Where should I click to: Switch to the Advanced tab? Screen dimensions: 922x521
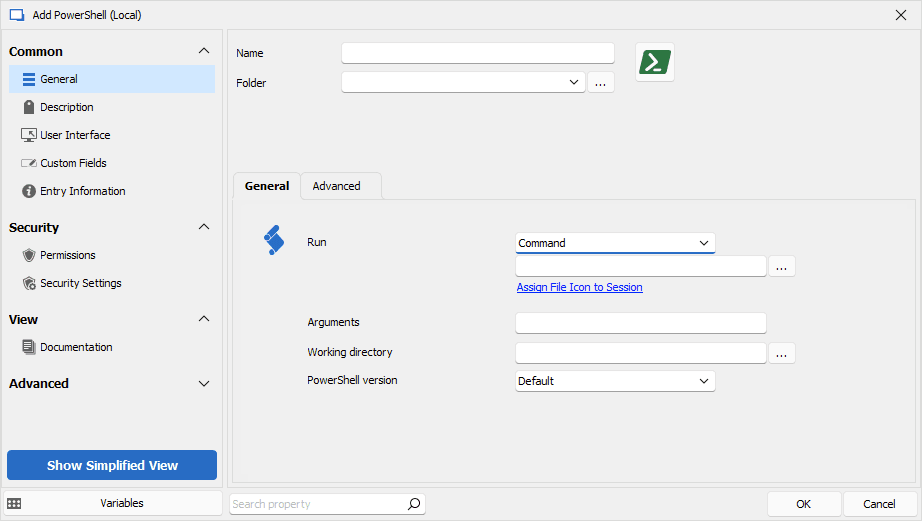336,186
